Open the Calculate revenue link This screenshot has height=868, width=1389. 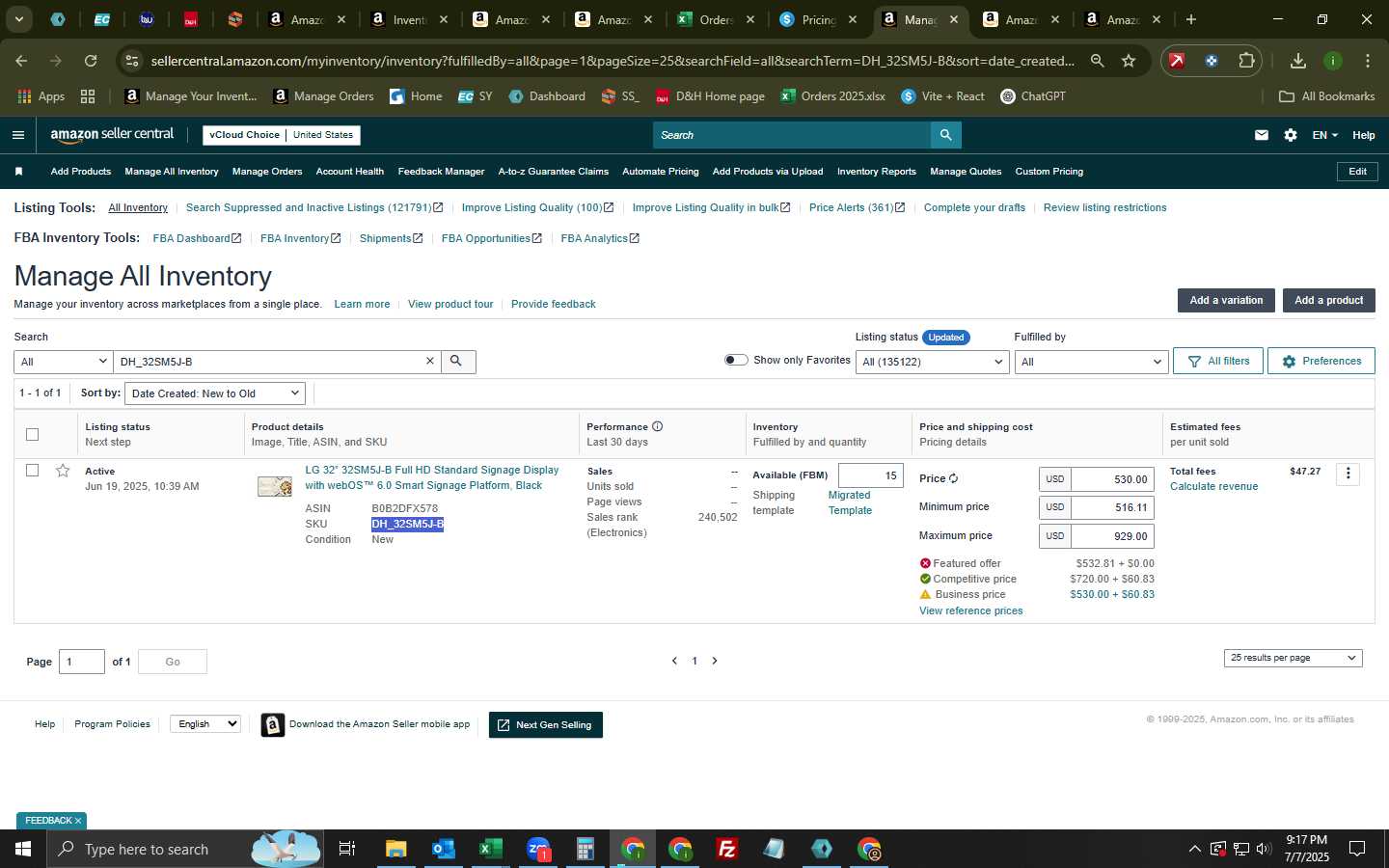click(x=1213, y=486)
